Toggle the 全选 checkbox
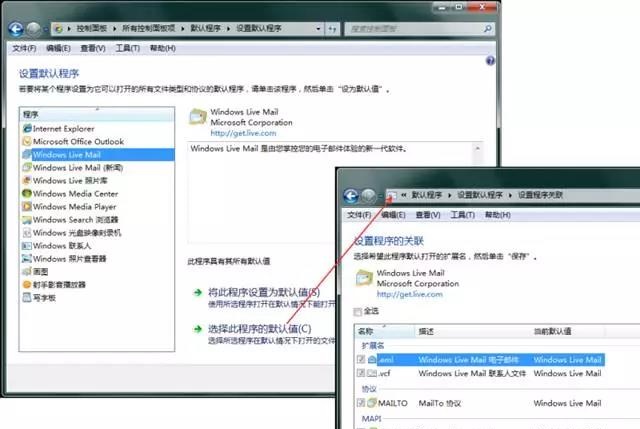This screenshot has height=429, width=640. [x=358, y=312]
